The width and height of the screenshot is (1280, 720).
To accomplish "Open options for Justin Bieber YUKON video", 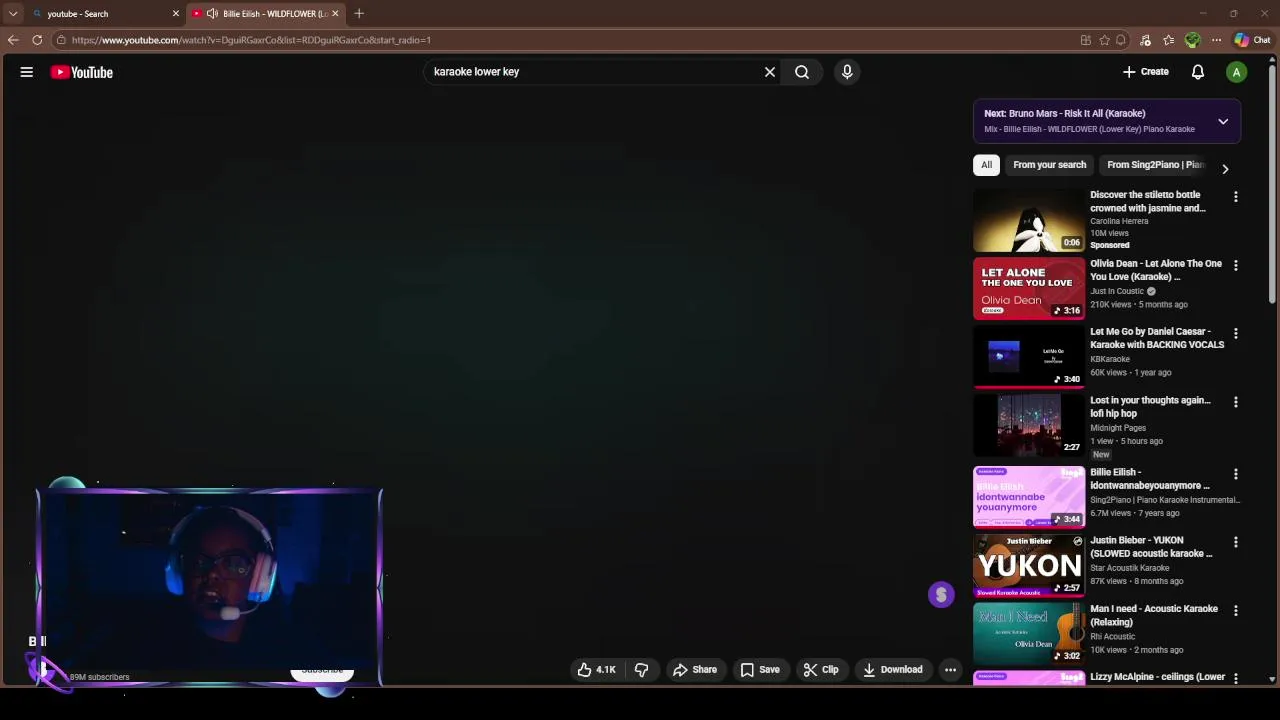I will 1236,542.
